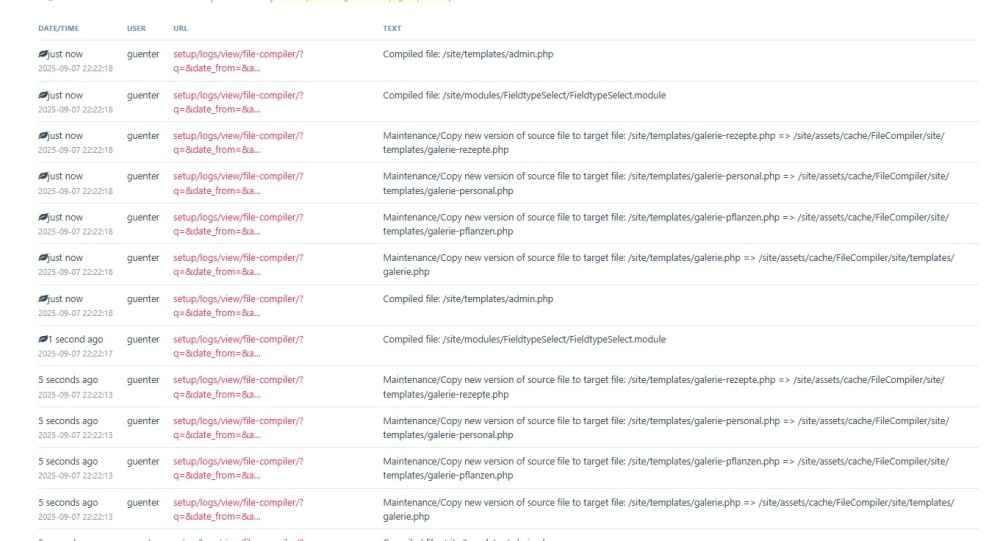Open URL link for '5 seconds ago' galerie-pflanzen.php entry
This screenshot has width=1000, height=541.
(238, 462)
